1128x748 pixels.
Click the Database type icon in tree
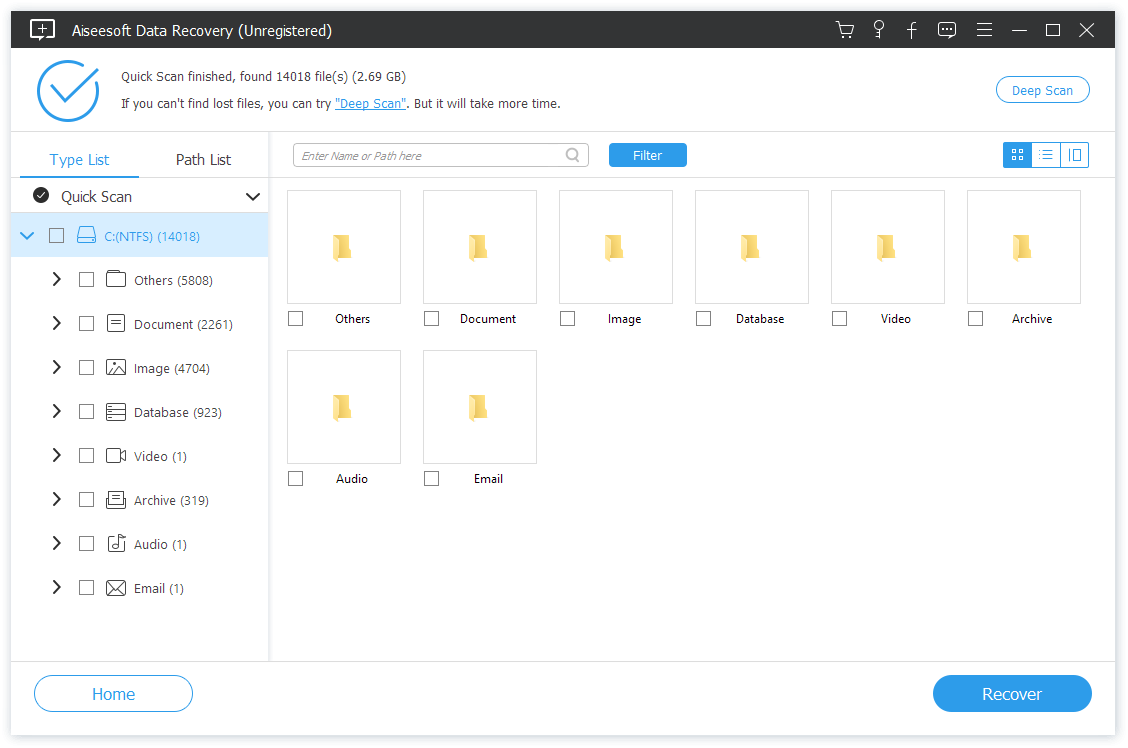pyautogui.click(x=116, y=411)
